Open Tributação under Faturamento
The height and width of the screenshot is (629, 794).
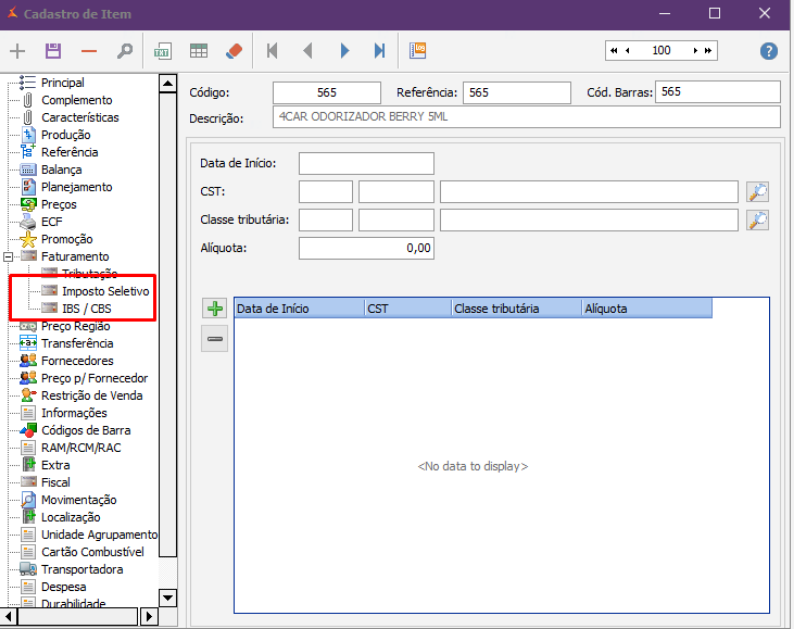point(90,274)
